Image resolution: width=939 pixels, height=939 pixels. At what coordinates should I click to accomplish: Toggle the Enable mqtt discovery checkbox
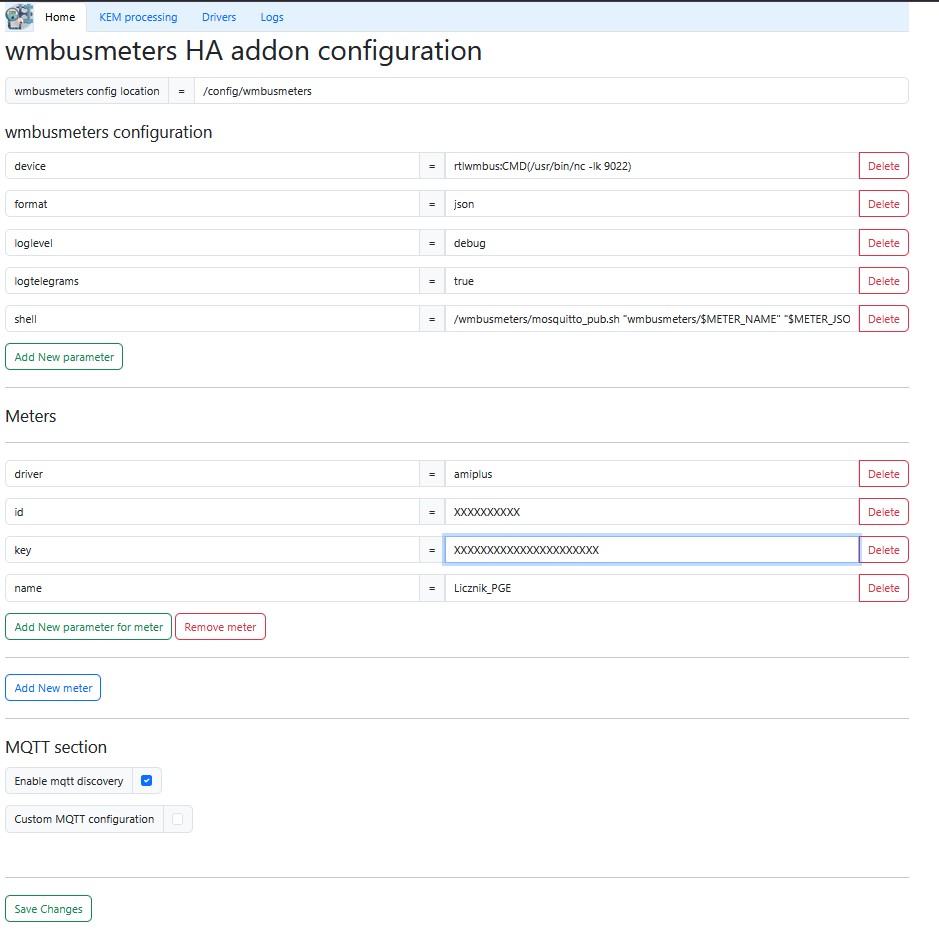pyautogui.click(x=147, y=781)
